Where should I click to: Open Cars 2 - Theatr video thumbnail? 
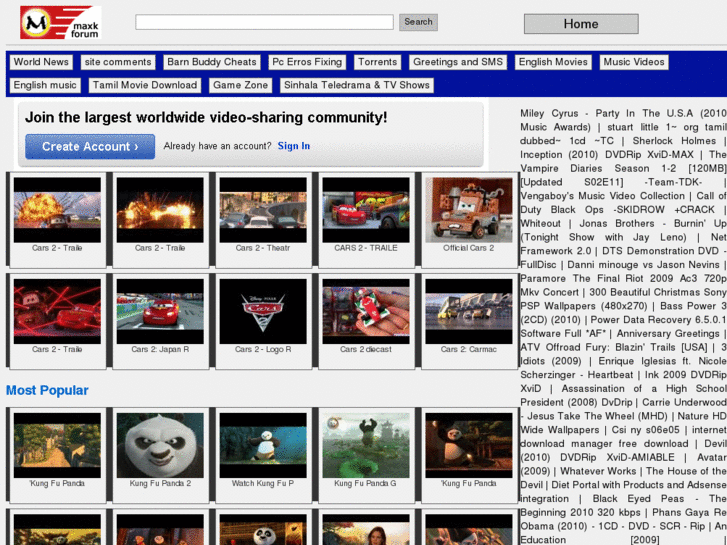pos(263,210)
